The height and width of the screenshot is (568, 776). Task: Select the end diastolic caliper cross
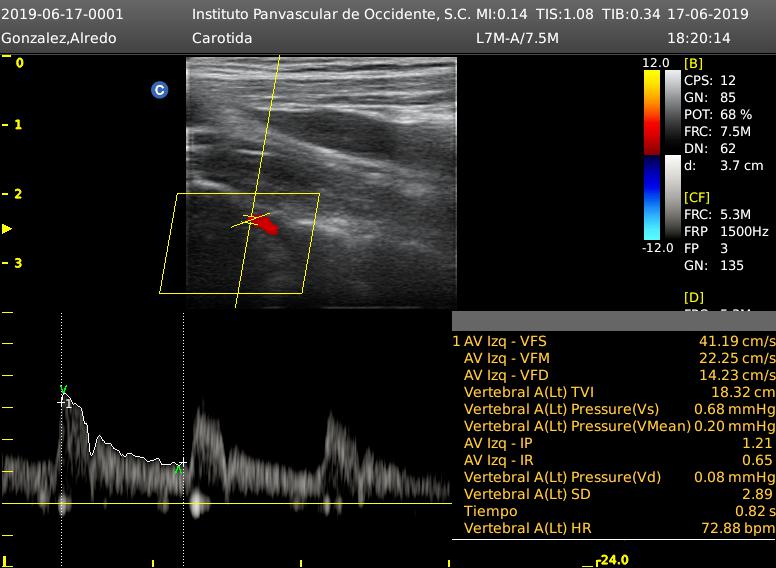[x=183, y=463]
